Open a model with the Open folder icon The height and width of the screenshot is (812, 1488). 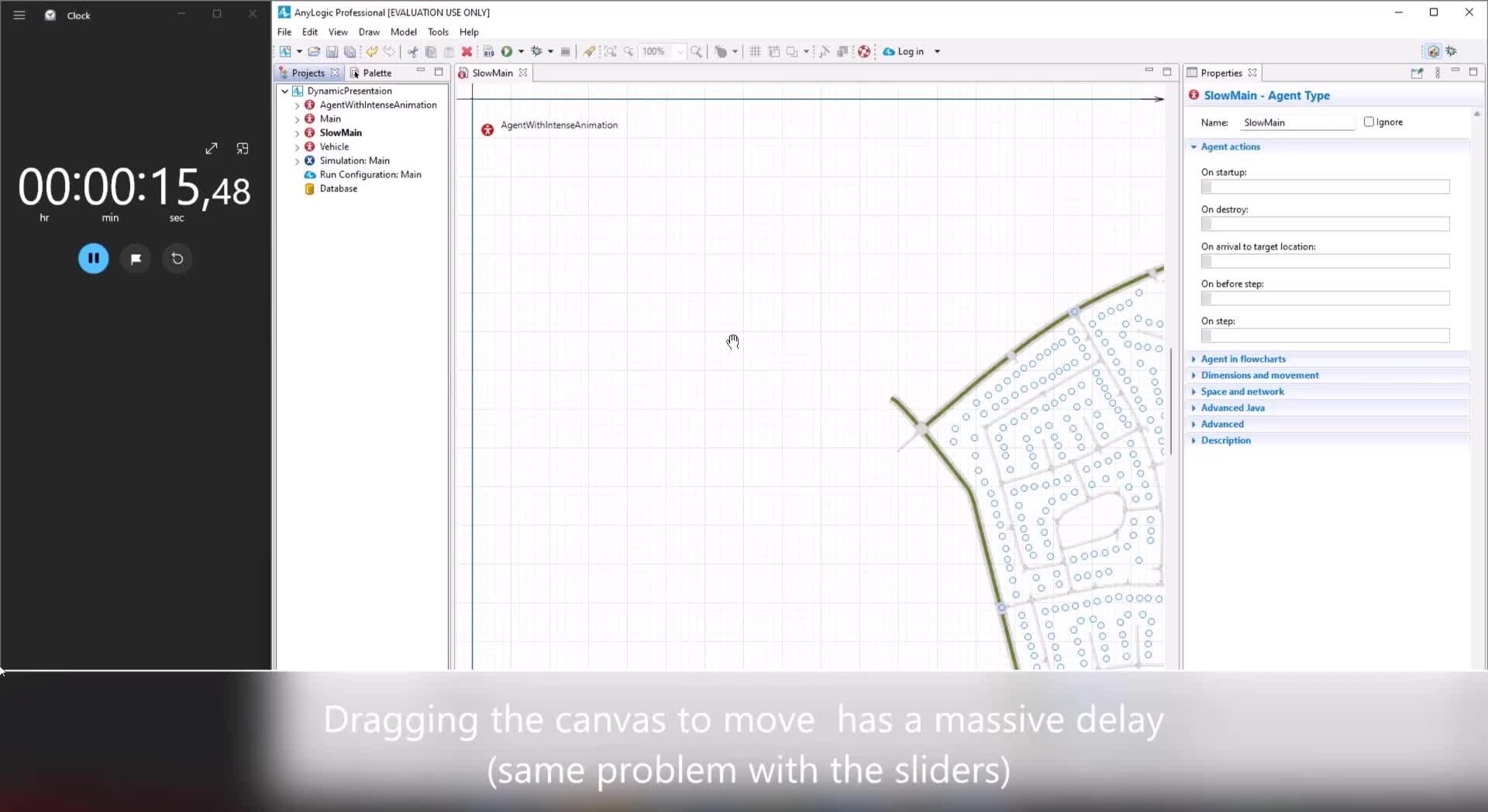(314, 51)
